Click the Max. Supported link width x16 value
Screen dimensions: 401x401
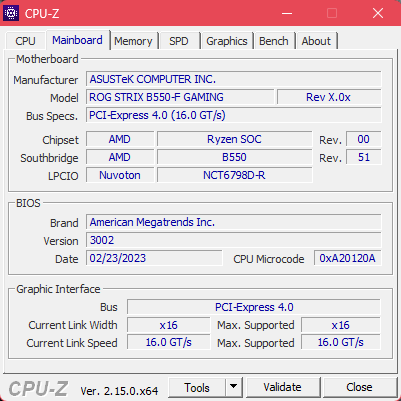pos(341,325)
